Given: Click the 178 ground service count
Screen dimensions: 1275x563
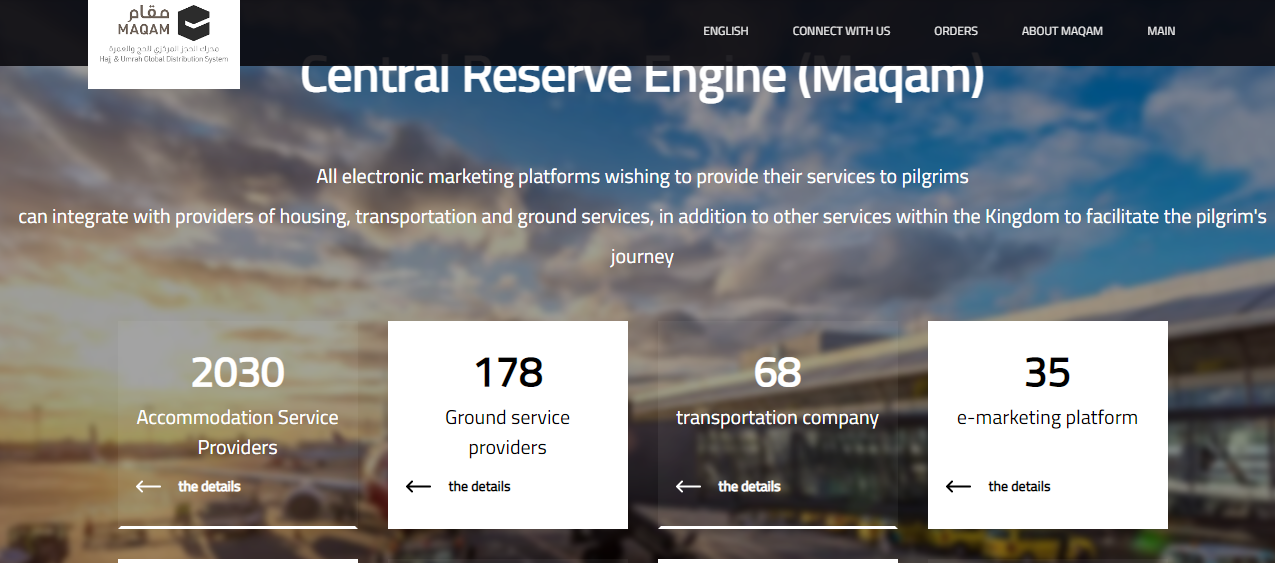Looking at the screenshot, I should coord(508,373).
